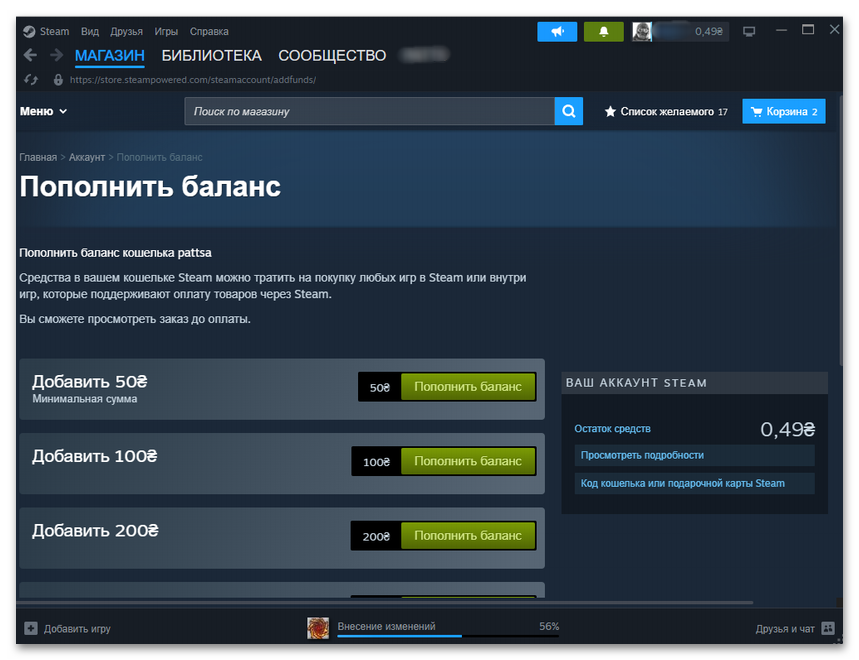Click the Добавить 50₴ heading
The width and height of the screenshot is (859, 660).
89,381
